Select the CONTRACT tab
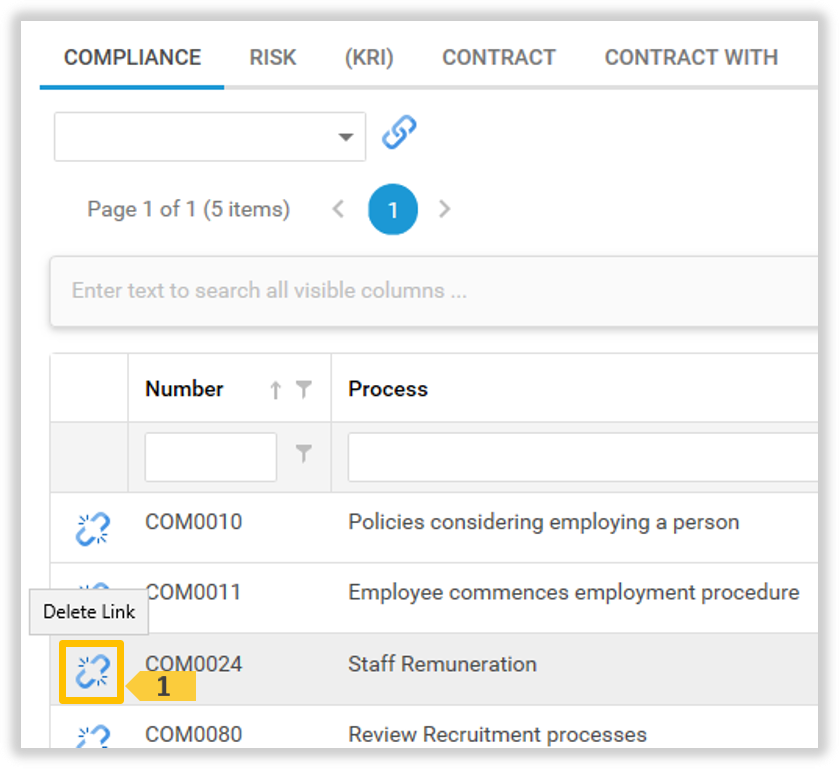 [x=498, y=58]
